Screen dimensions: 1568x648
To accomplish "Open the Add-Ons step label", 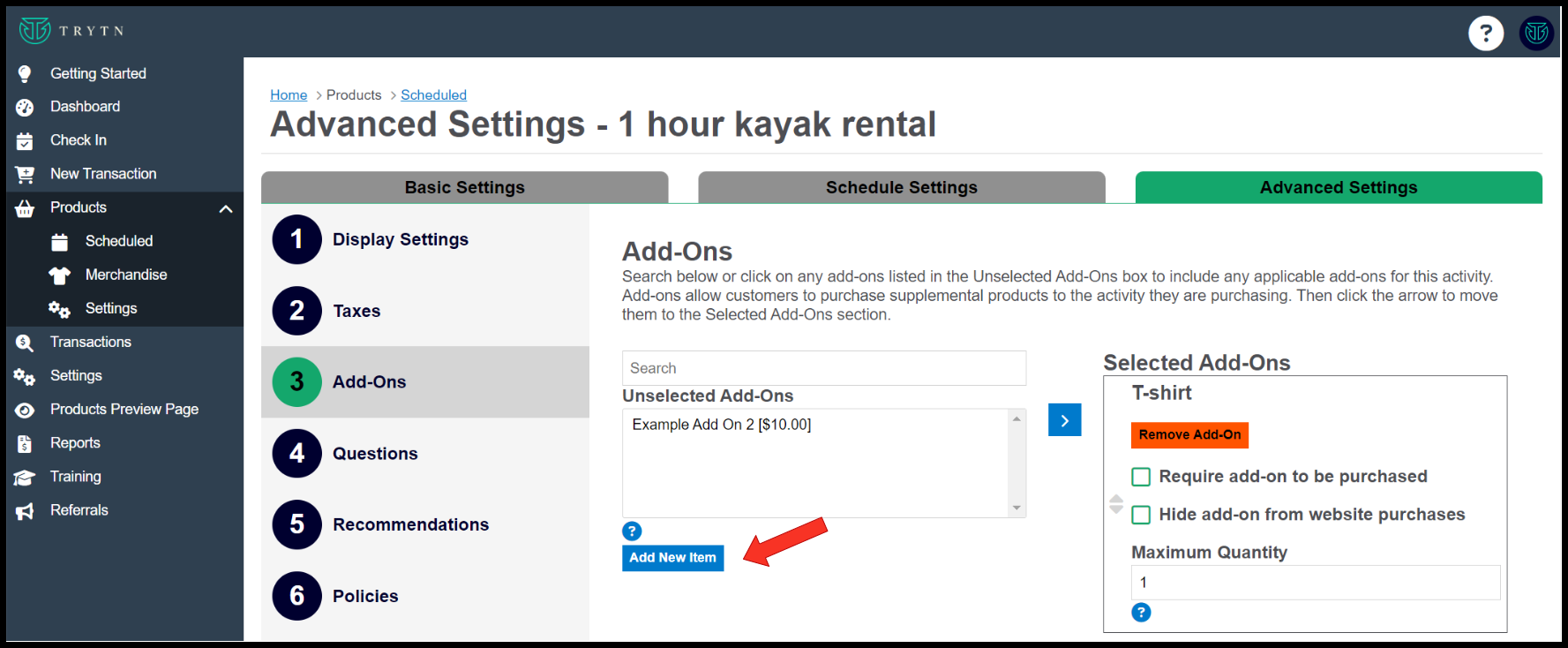I will 369,382.
